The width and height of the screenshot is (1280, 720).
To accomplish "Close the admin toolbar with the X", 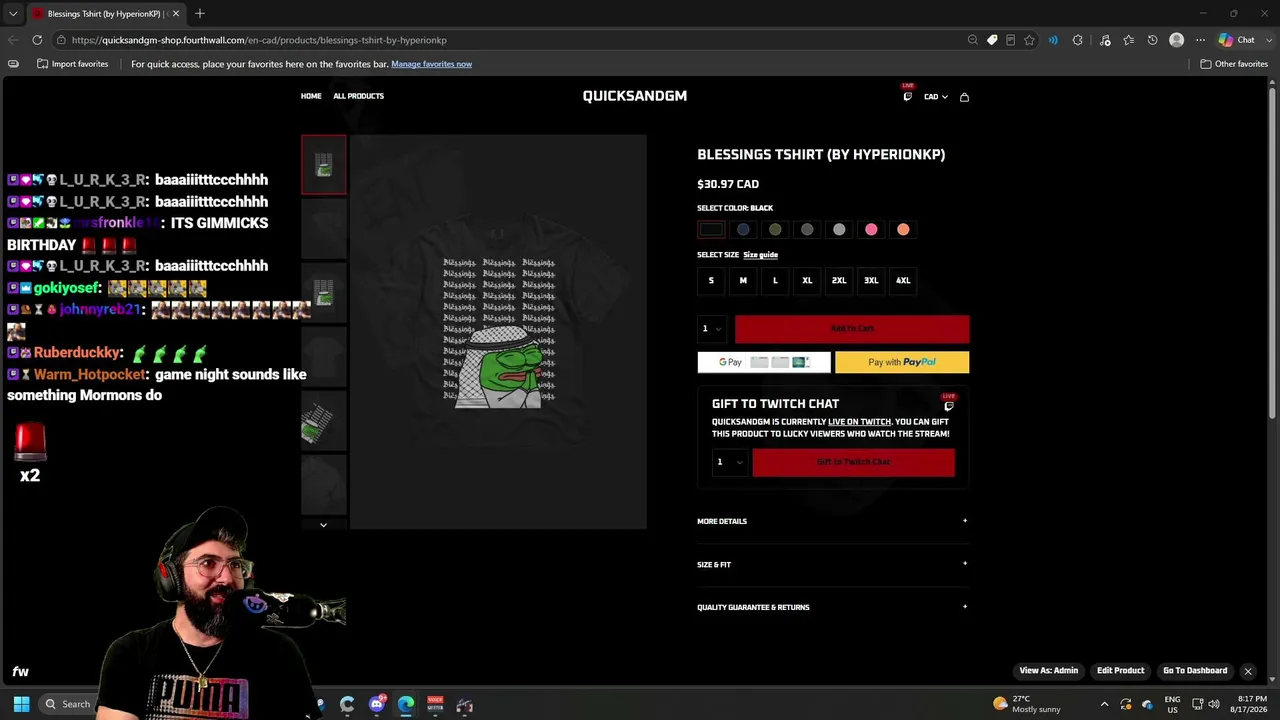I will pyautogui.click(x=1248, y=671).
